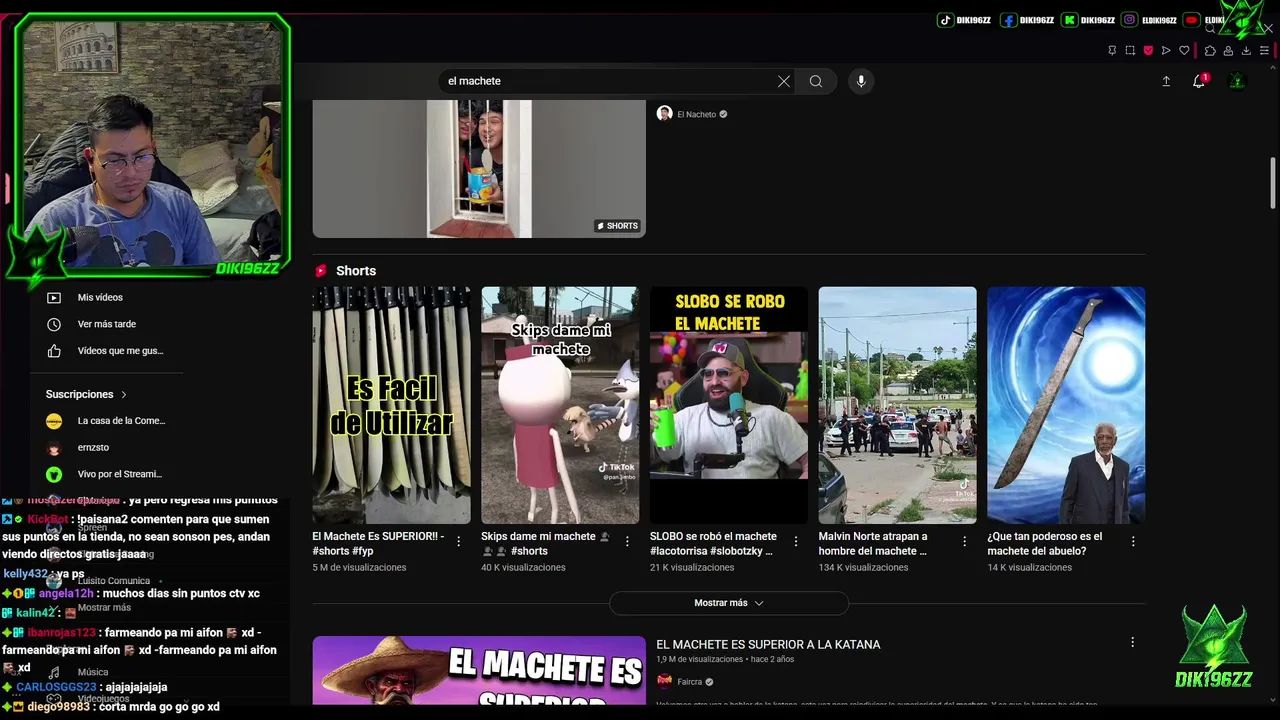Click the SHORTS badge on top thumbnail

[x=617, y=226]
